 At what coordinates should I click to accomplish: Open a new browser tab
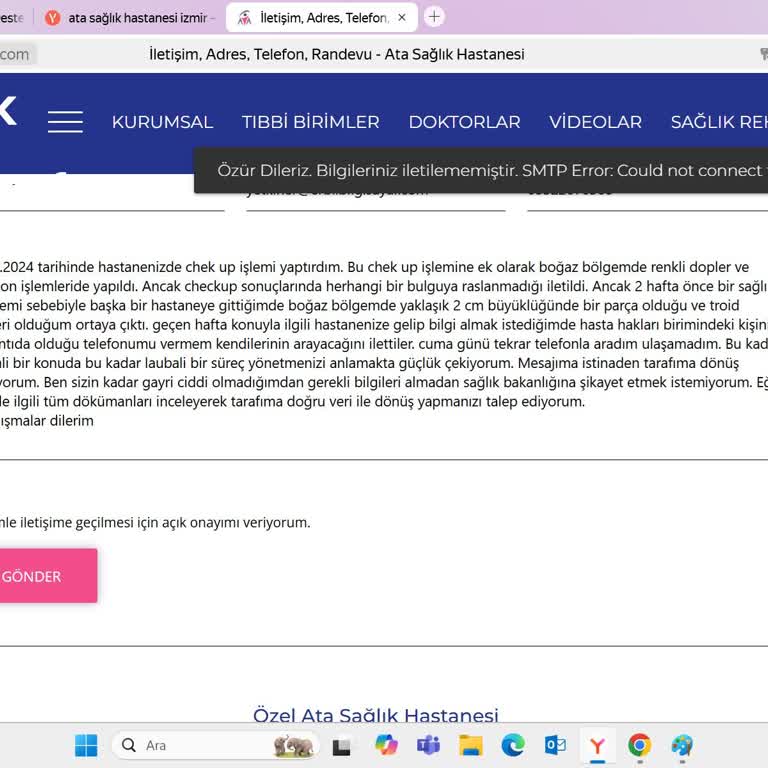click(x=434, y=17)
